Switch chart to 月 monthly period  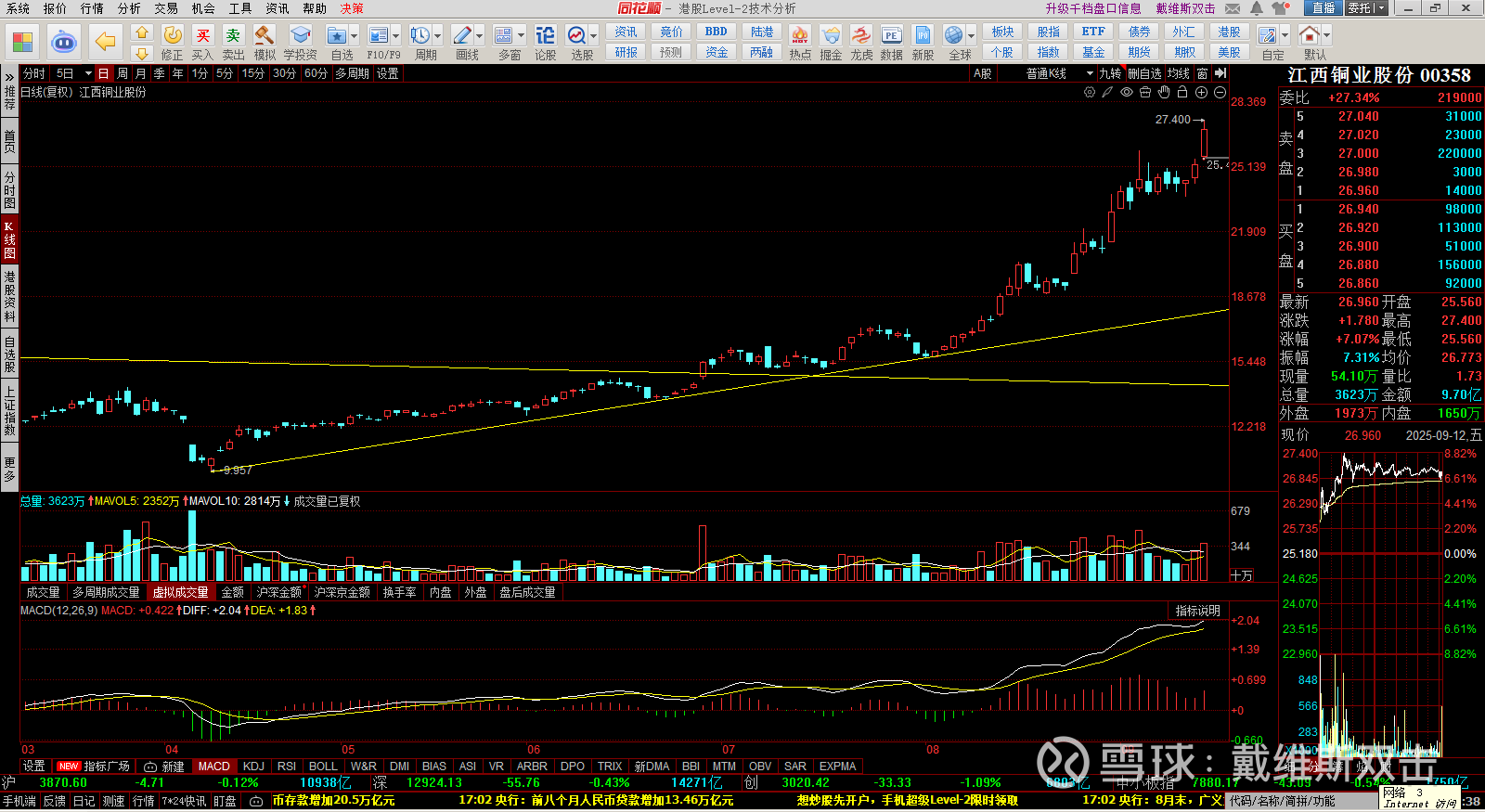point(140,73)
